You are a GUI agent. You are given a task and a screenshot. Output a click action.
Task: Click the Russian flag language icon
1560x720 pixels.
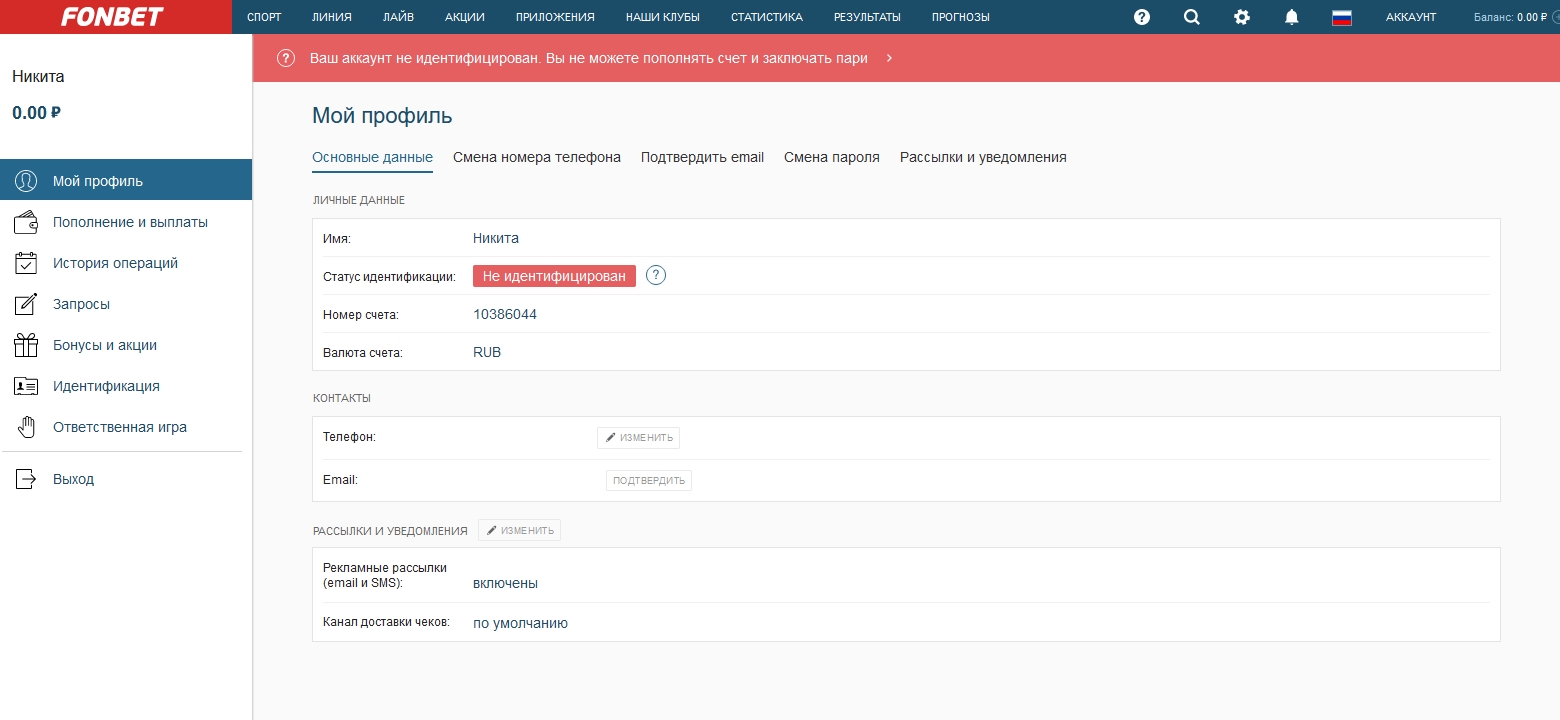click(1342, 17)
